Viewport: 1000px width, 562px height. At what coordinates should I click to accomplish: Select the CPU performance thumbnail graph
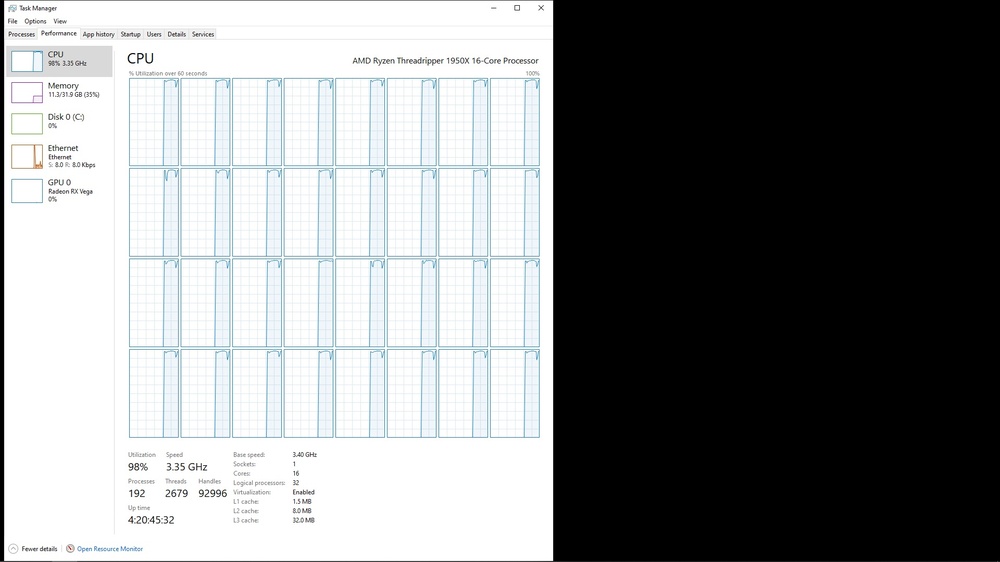point(27,61)
